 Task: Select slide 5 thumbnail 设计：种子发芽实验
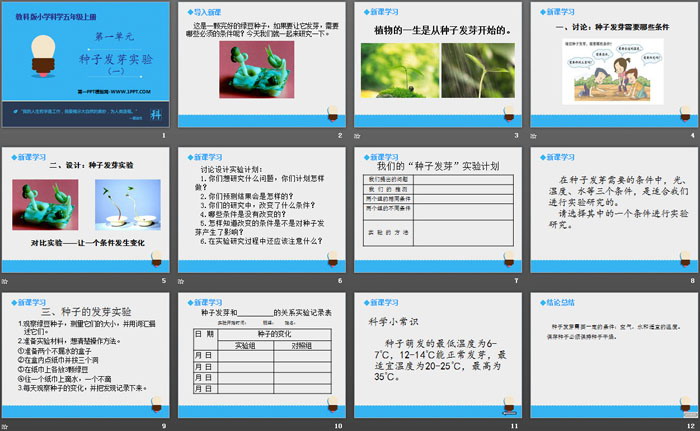(x=86, y=210)
